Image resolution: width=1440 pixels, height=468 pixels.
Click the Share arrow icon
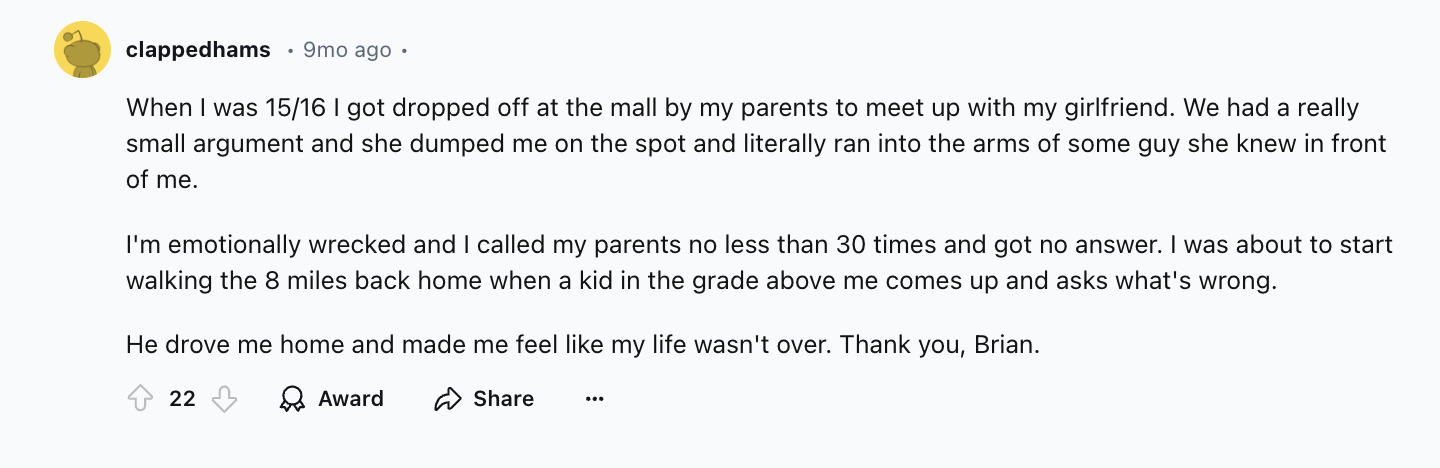(x=446, y=399)
